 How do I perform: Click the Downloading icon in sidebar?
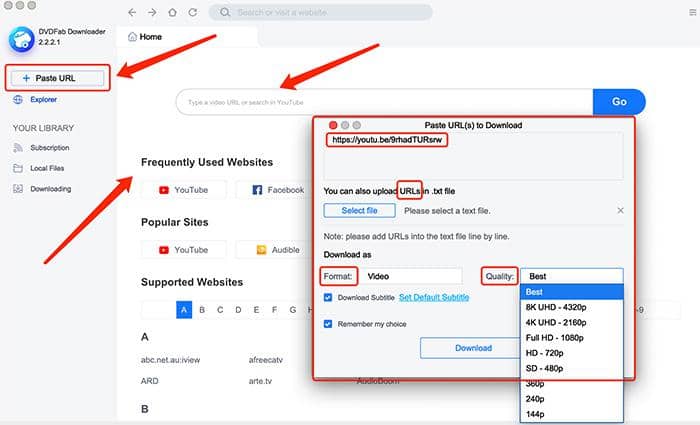(18, 189)
